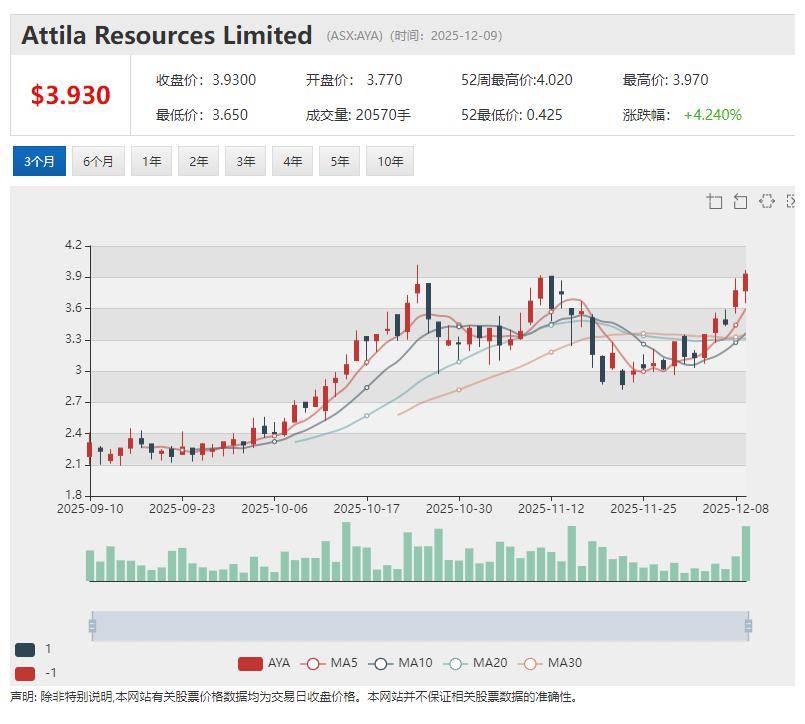
Task: Open the 5年 chart view
Action: (x=339, y=161)
